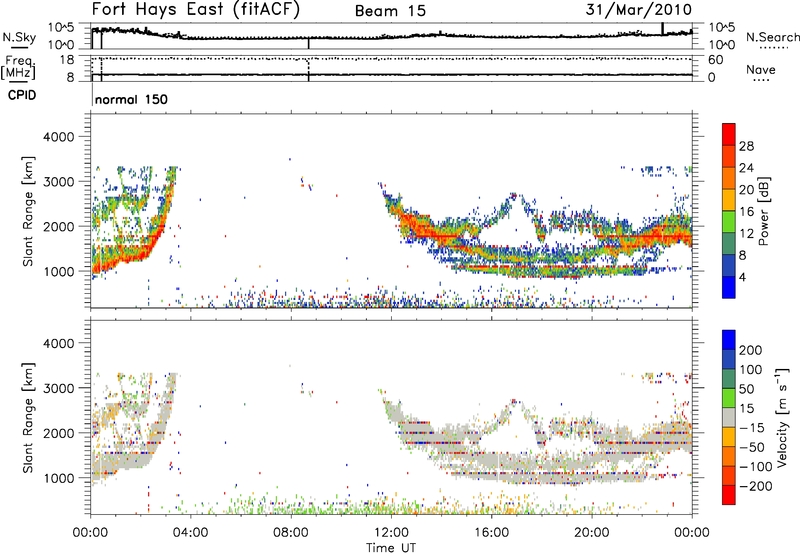This screenshot has height=554, width=800.
Task: Click the 'CPID' row label
Action: pyautogui.click(x=22, y=95)
